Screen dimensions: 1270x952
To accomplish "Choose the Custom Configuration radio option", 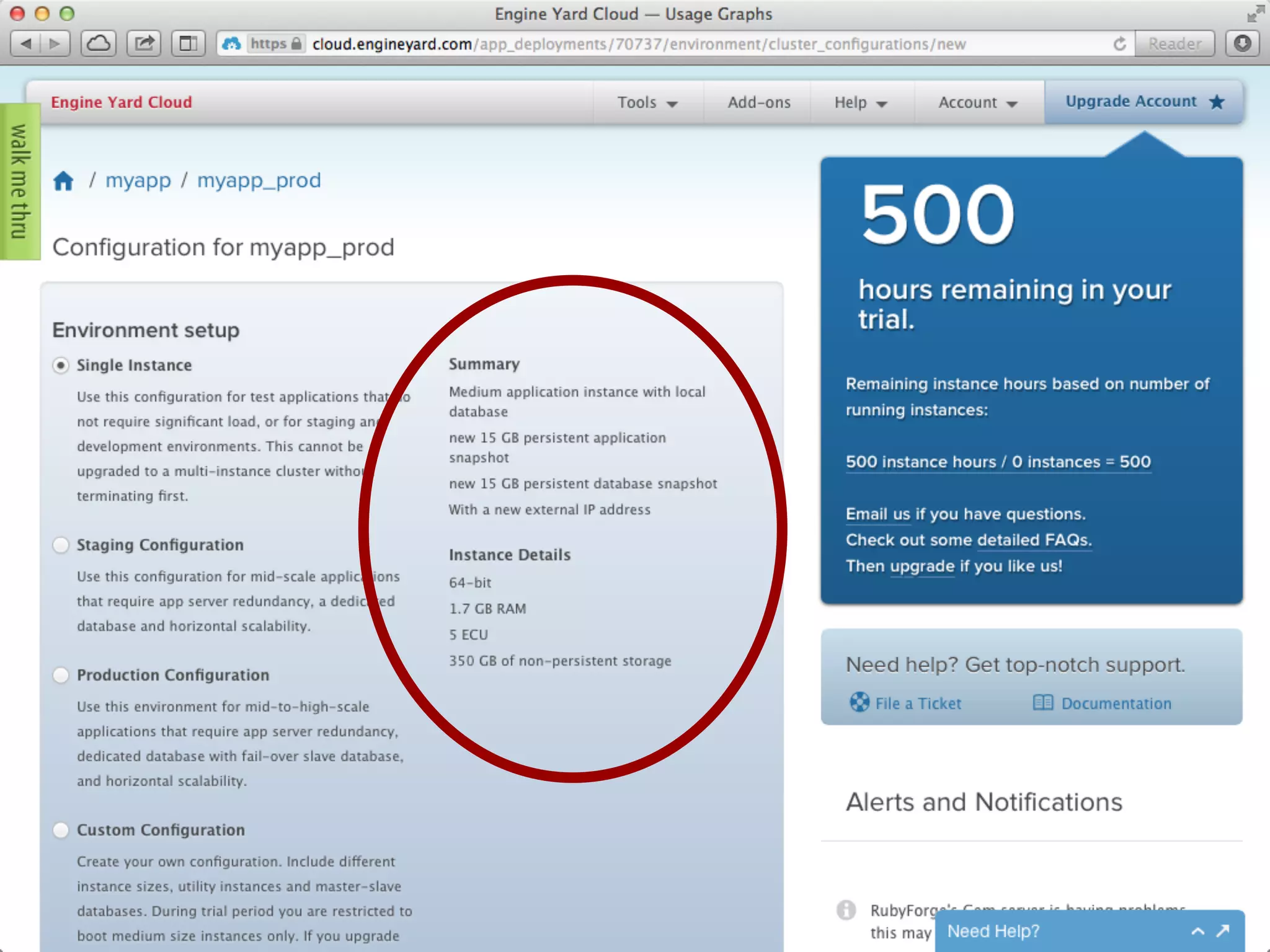I will 61,830.
